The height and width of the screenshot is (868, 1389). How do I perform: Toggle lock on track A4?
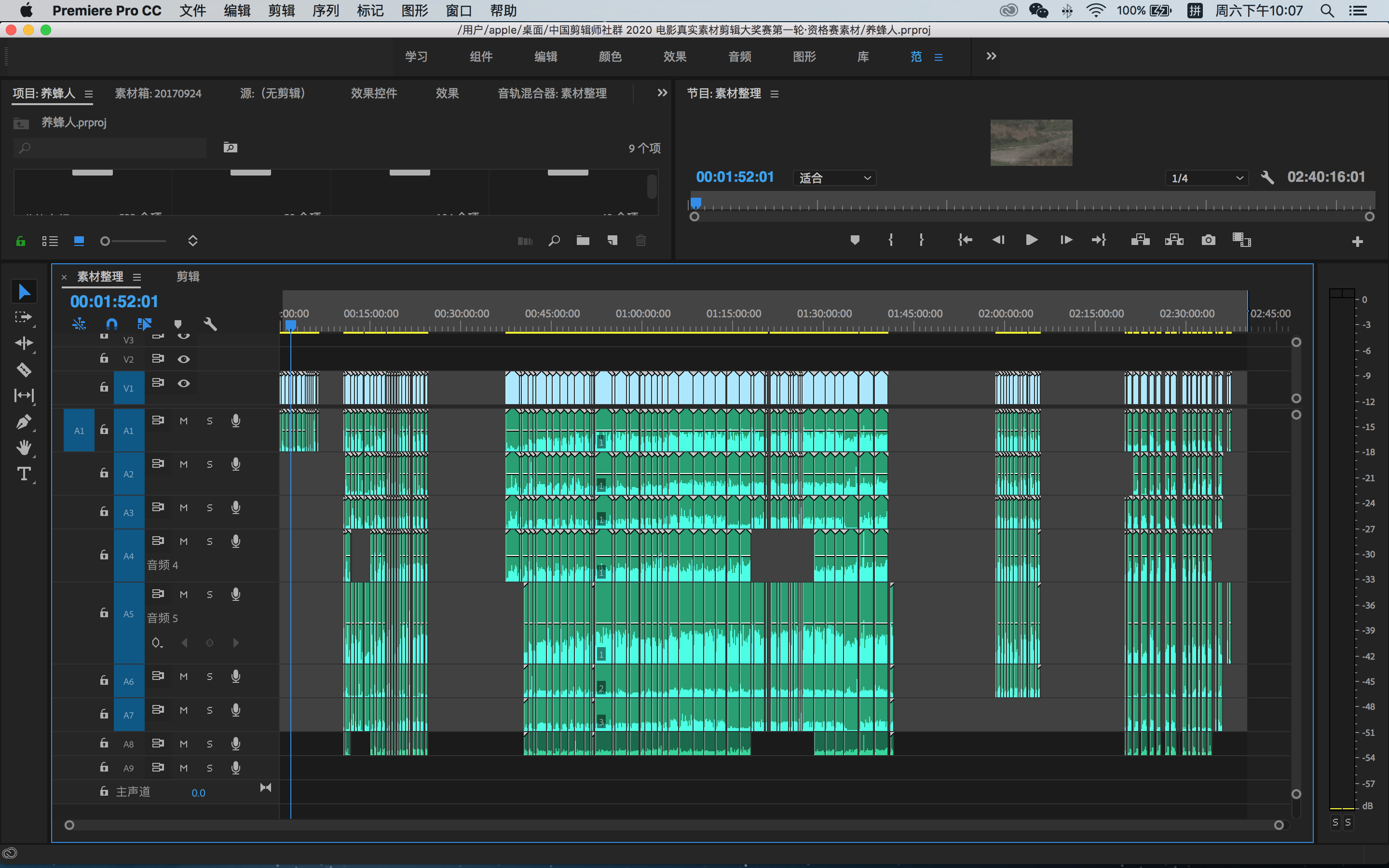[x=104, y=555]
